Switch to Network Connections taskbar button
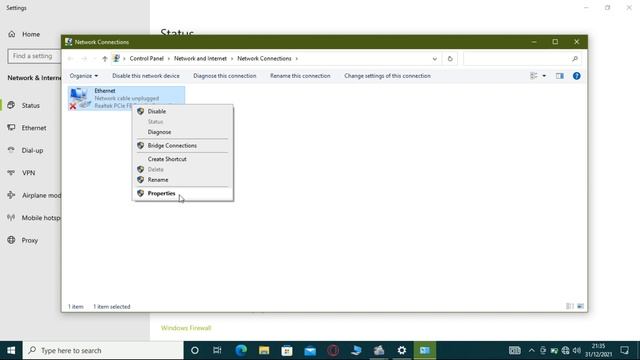Screen dimensions: 640x360 pyautogui.click(x=425, y=350)
